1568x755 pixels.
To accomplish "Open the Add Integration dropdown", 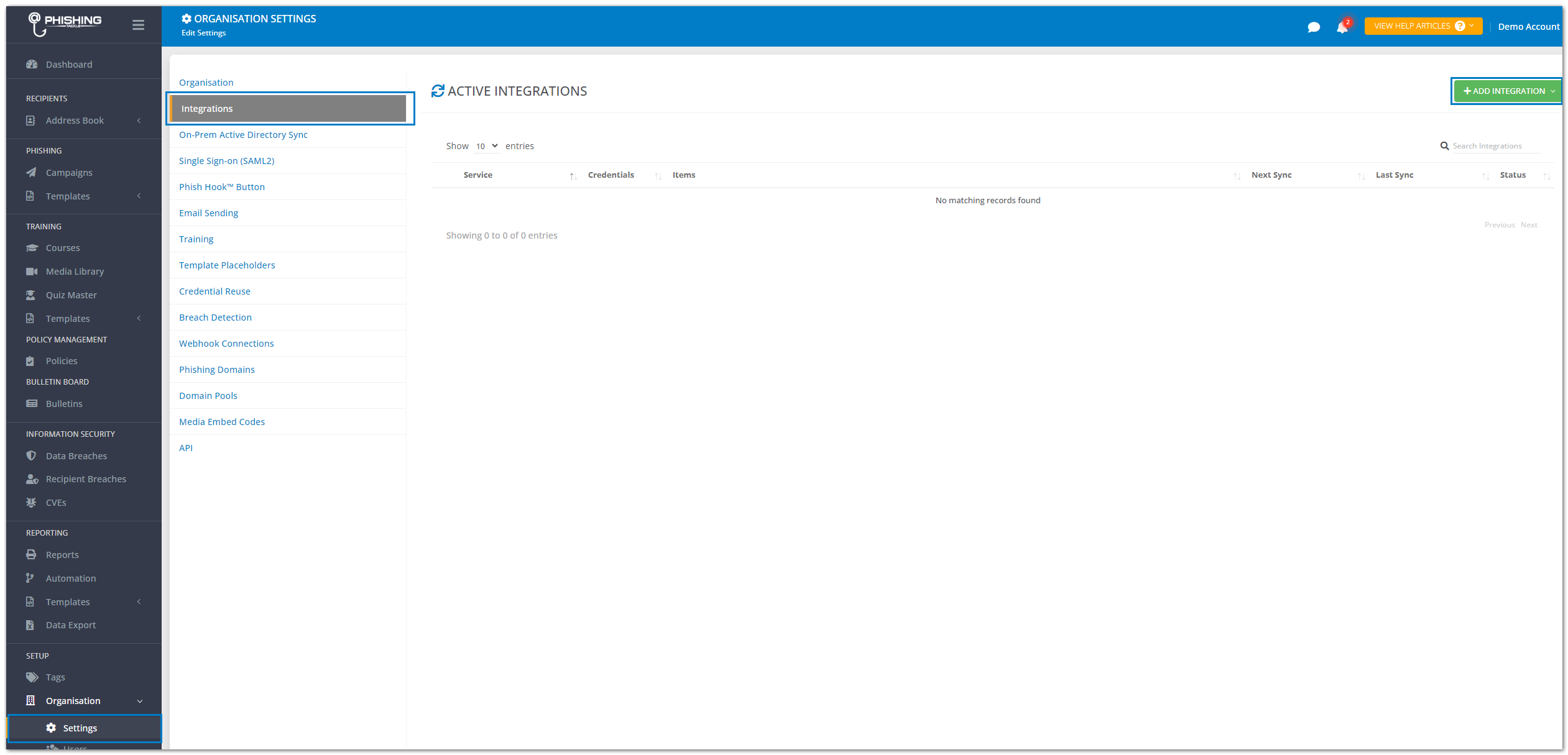I will 1506,91.
